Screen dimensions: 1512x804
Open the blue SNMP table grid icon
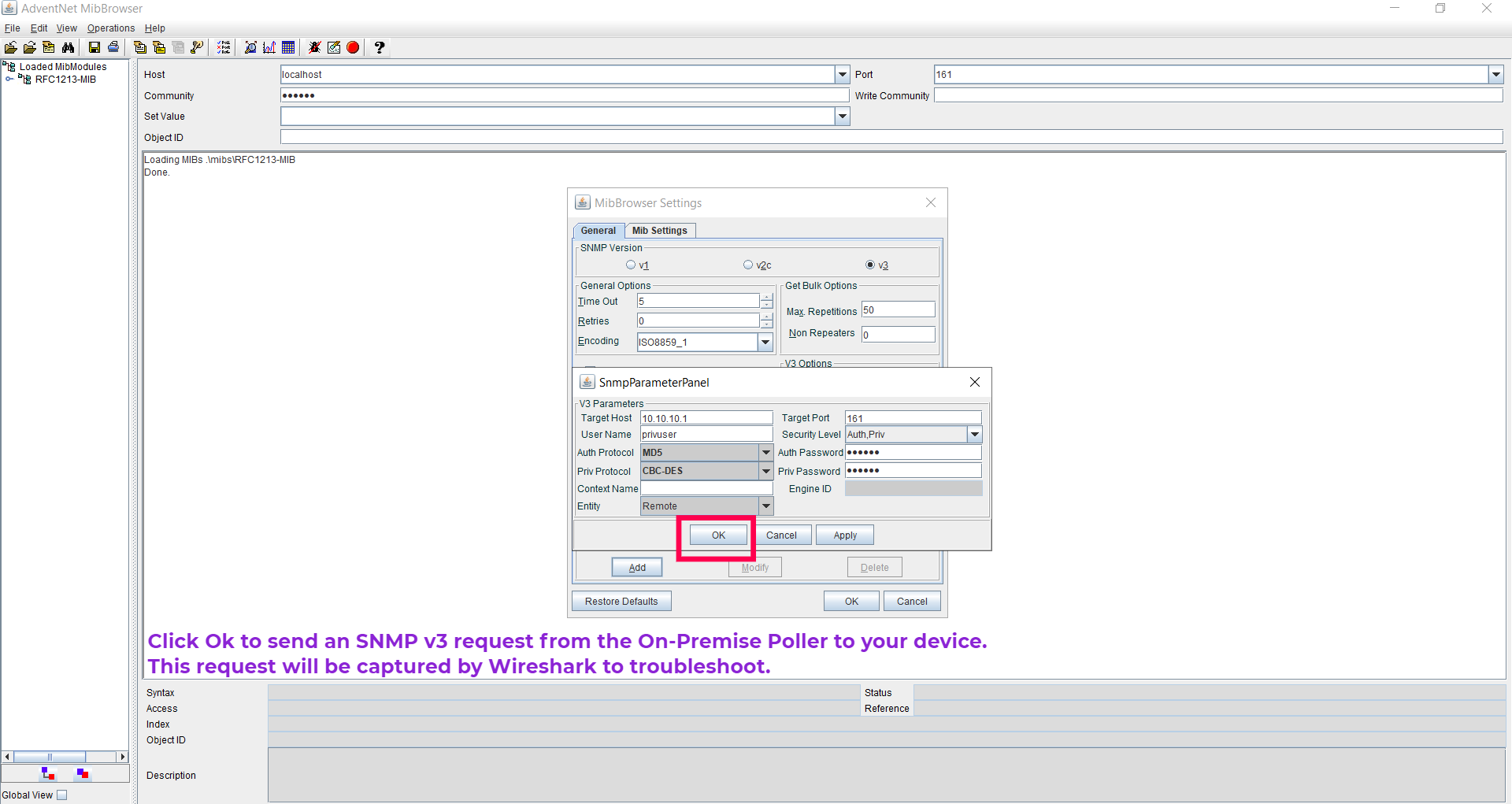tap(288, 48)
